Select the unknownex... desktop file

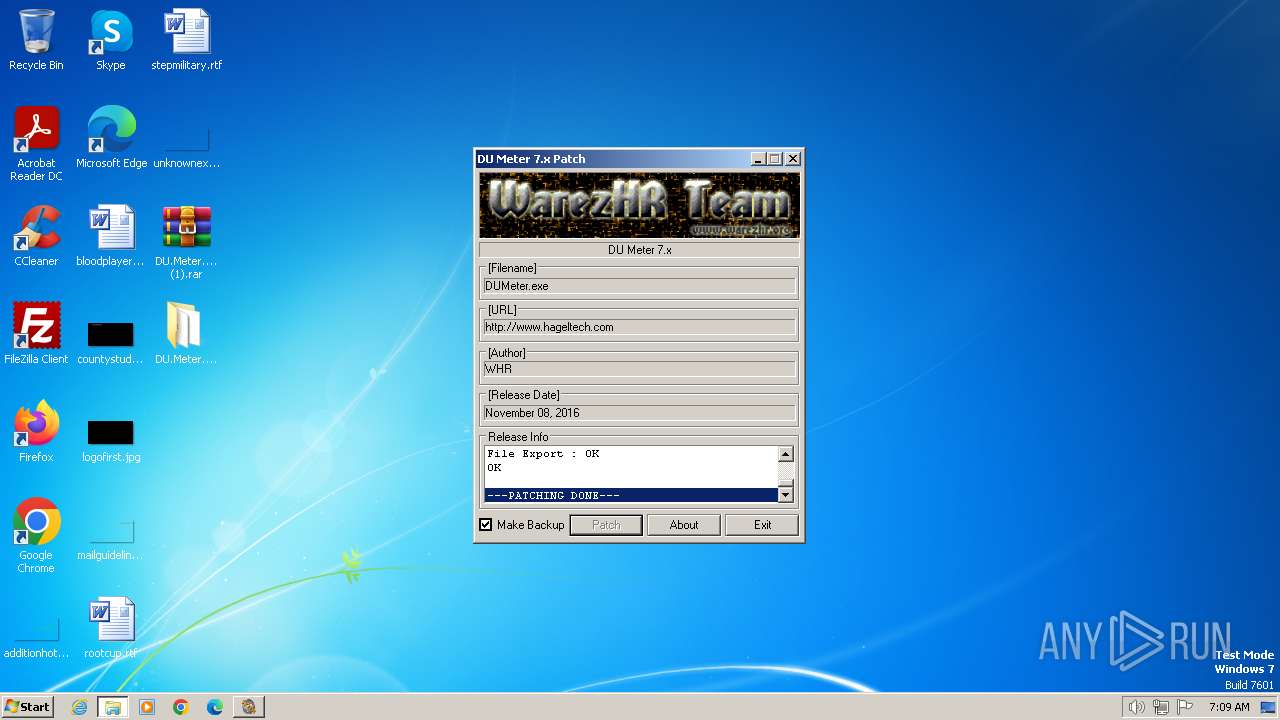[x=186, y=138]
